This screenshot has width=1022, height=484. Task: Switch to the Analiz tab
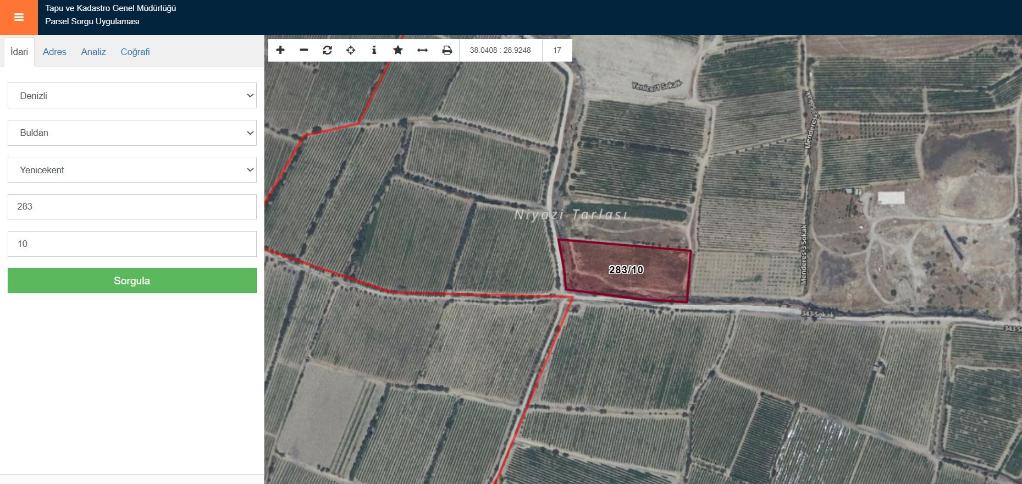pos(93,52)
